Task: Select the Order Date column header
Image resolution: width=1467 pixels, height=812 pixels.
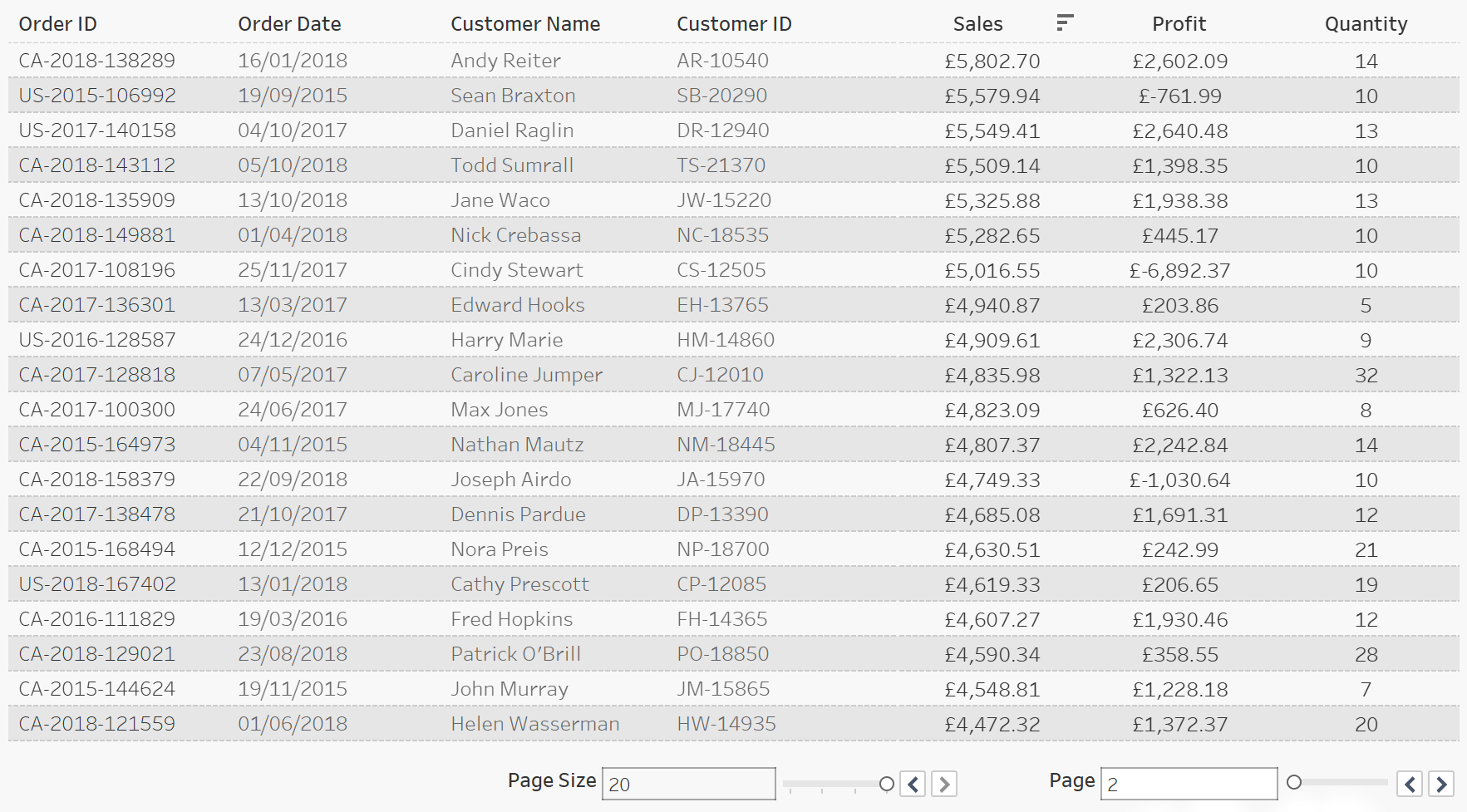Action: tap(289, 24)
